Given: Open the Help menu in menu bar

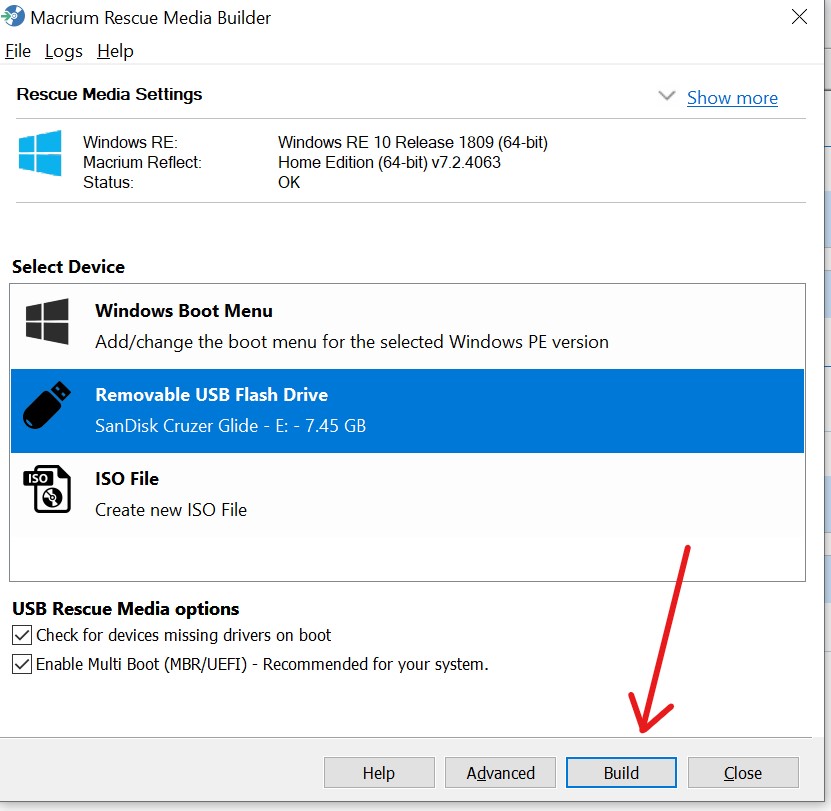Looking at the screenshot, I should pyautogui.click(x=115, y=51).
